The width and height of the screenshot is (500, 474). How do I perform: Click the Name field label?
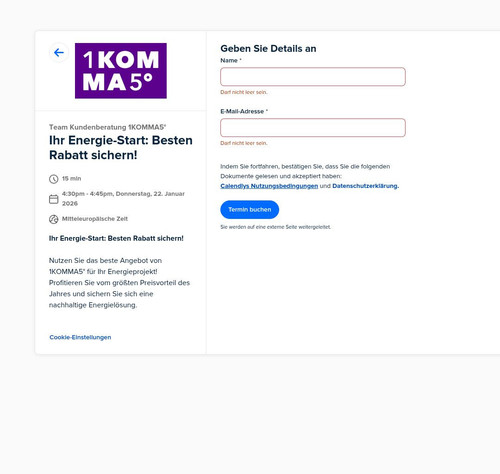coord(231,61)
